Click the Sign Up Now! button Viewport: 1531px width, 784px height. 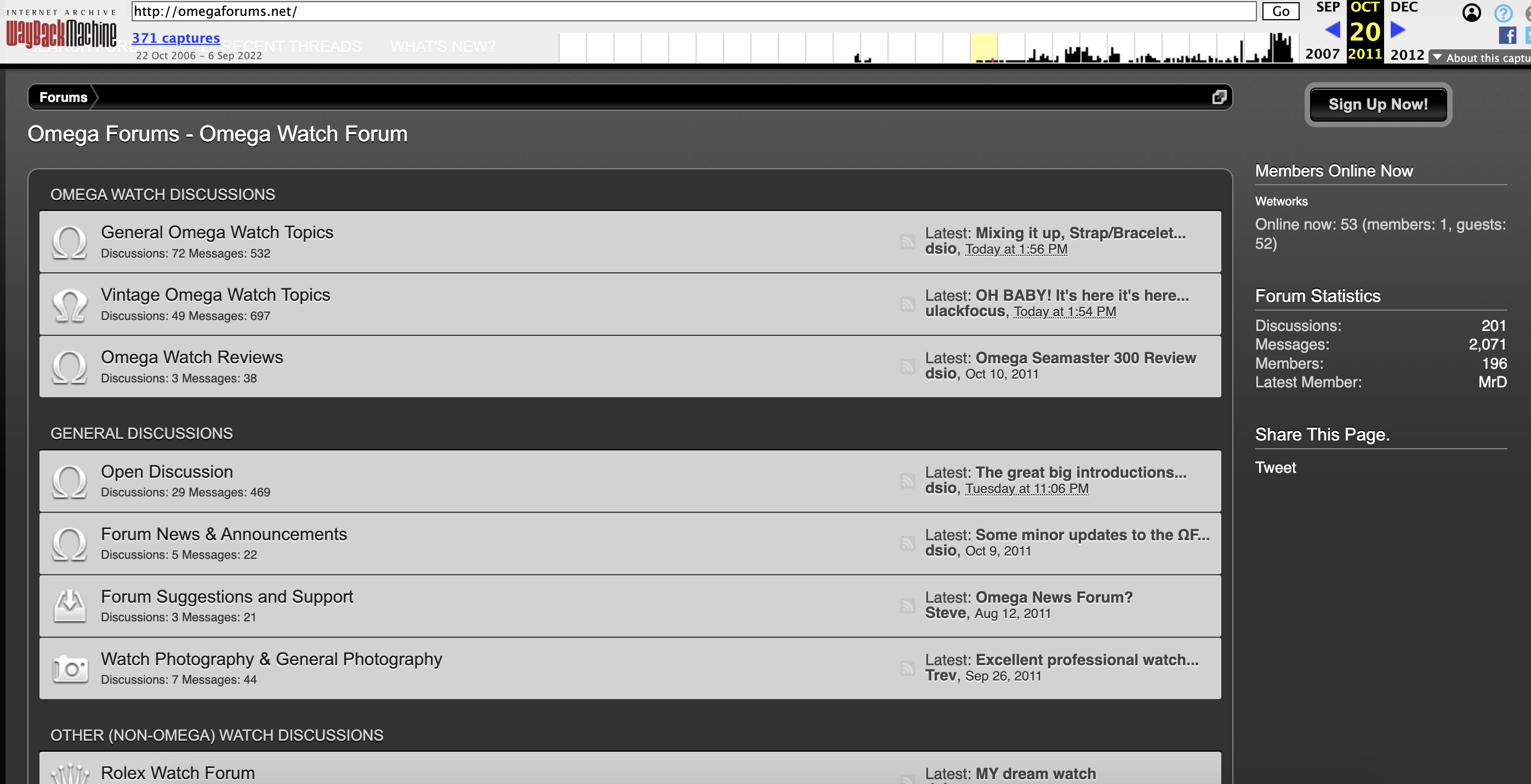[1378, 104]
